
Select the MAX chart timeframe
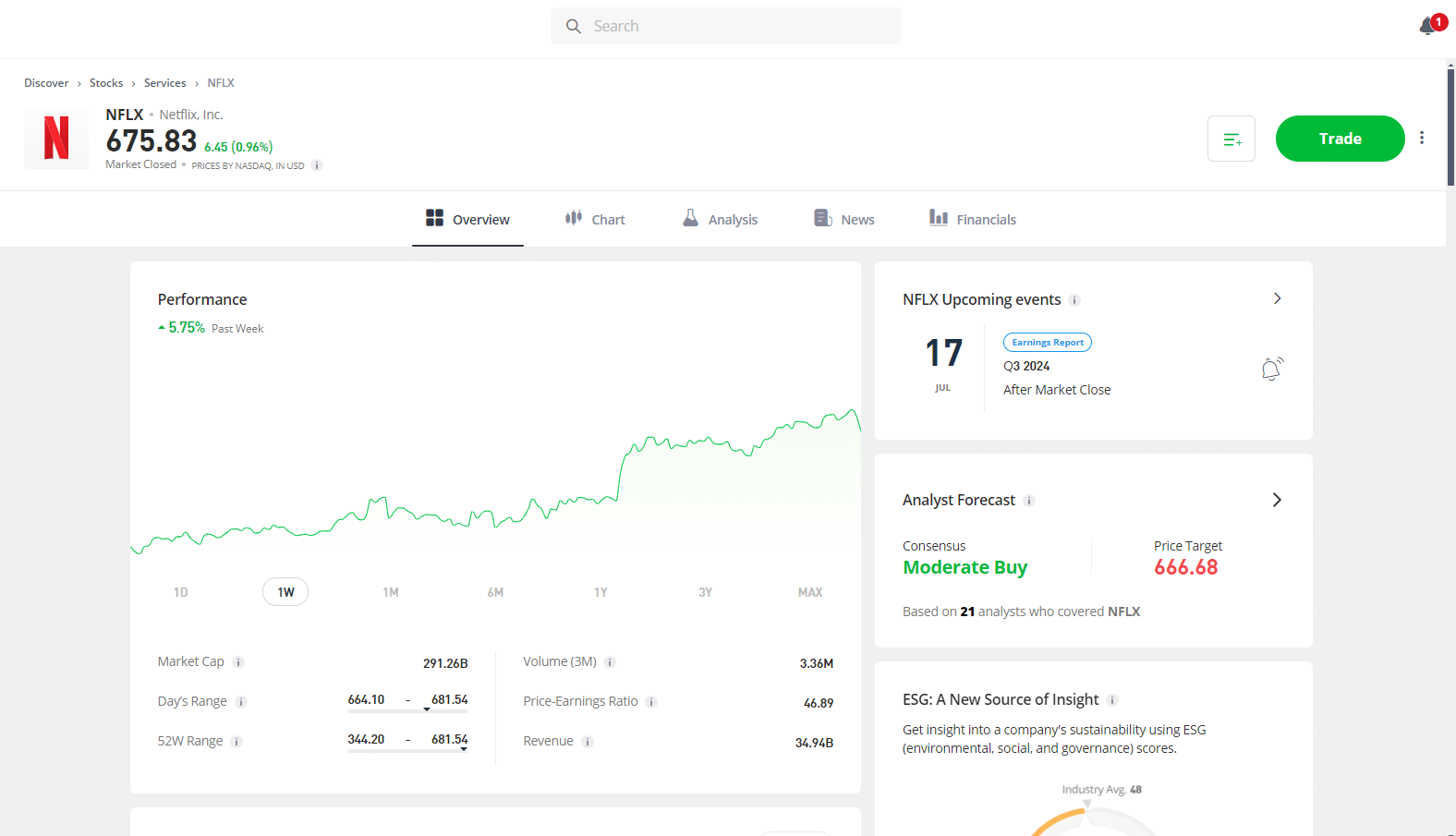810,592
